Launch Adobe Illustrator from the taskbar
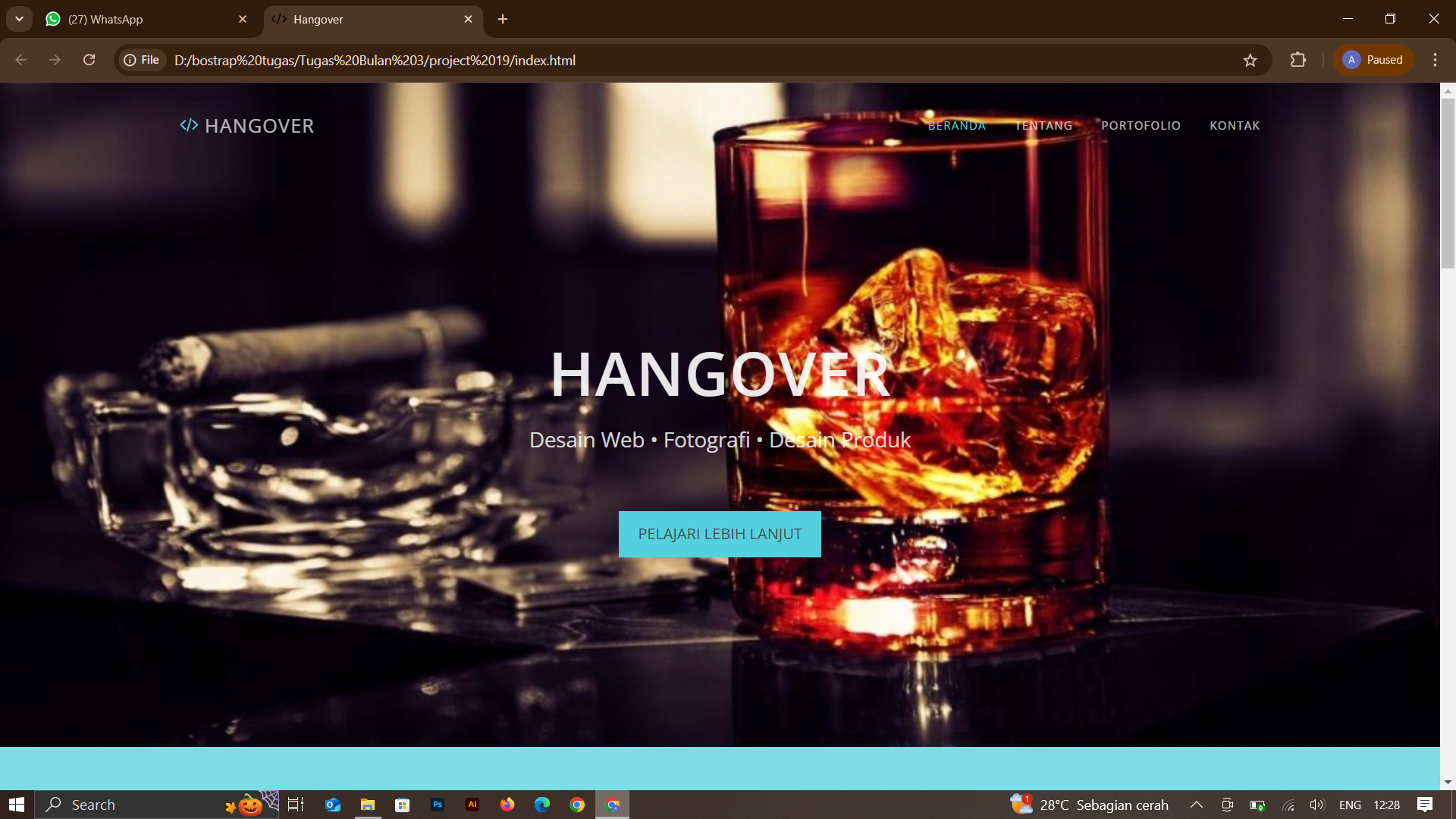The width and height of the screenshot is (1456, 819). 472,805
